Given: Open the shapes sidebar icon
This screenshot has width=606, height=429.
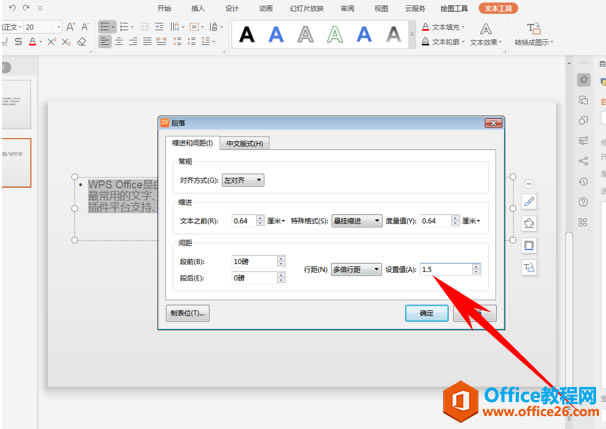Looking at the screenshot, I should pyautogui.click(x=583, y=120).
